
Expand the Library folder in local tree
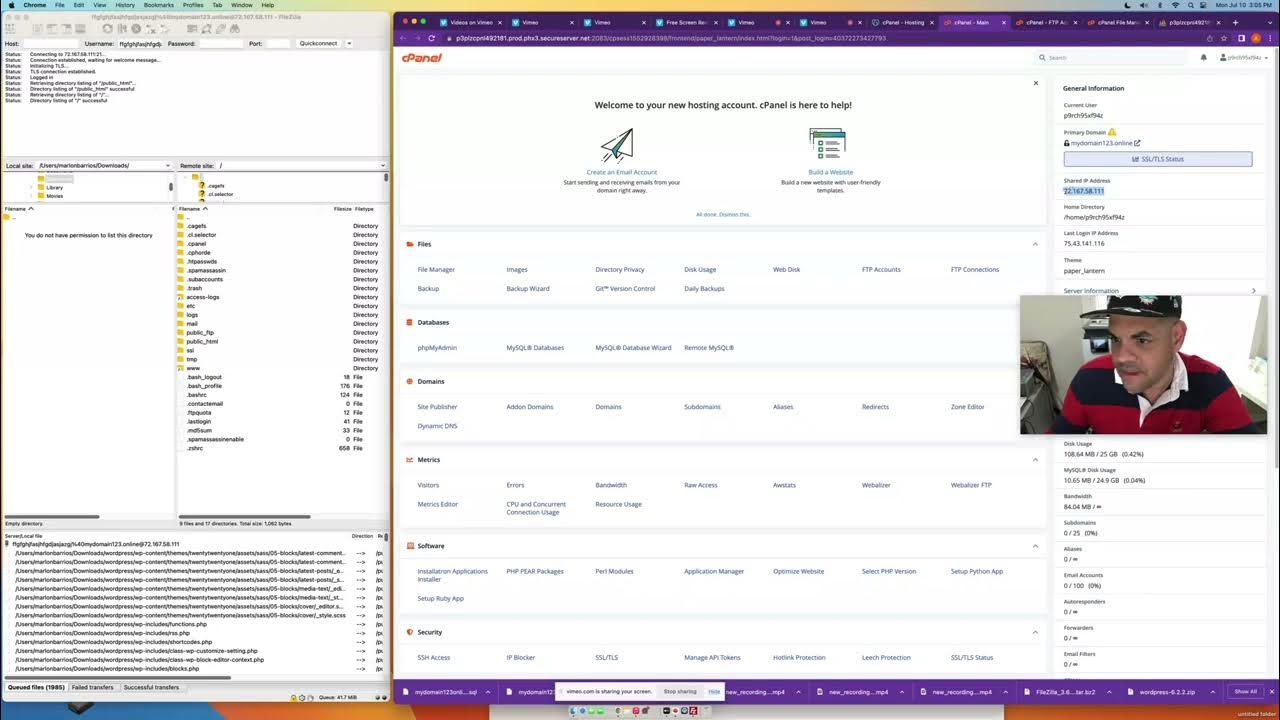pyautogui.click(x=31, y=187)
